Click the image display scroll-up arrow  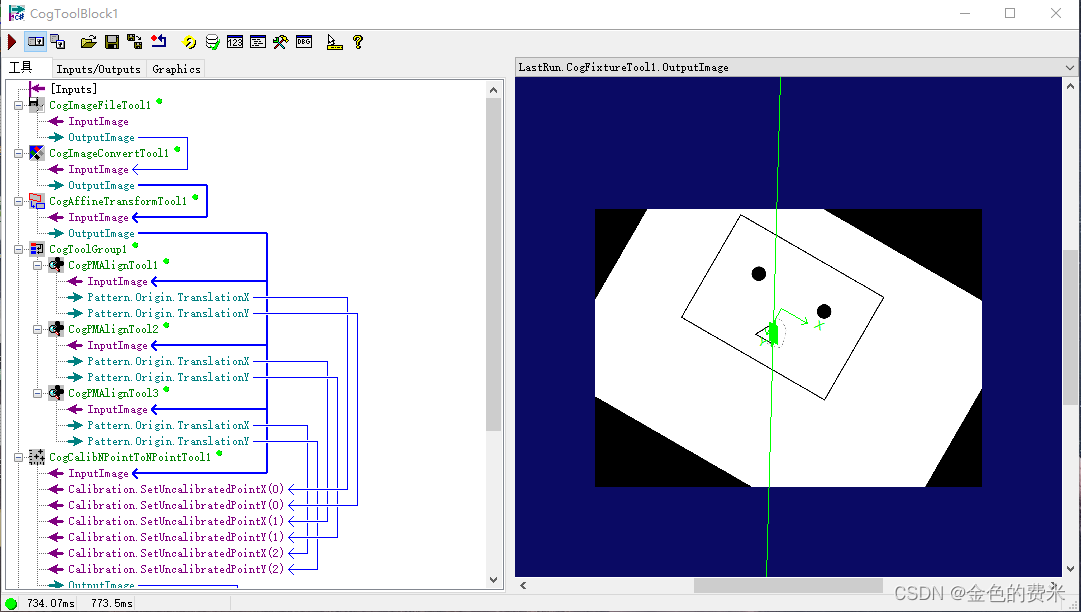click(1070, 87)
